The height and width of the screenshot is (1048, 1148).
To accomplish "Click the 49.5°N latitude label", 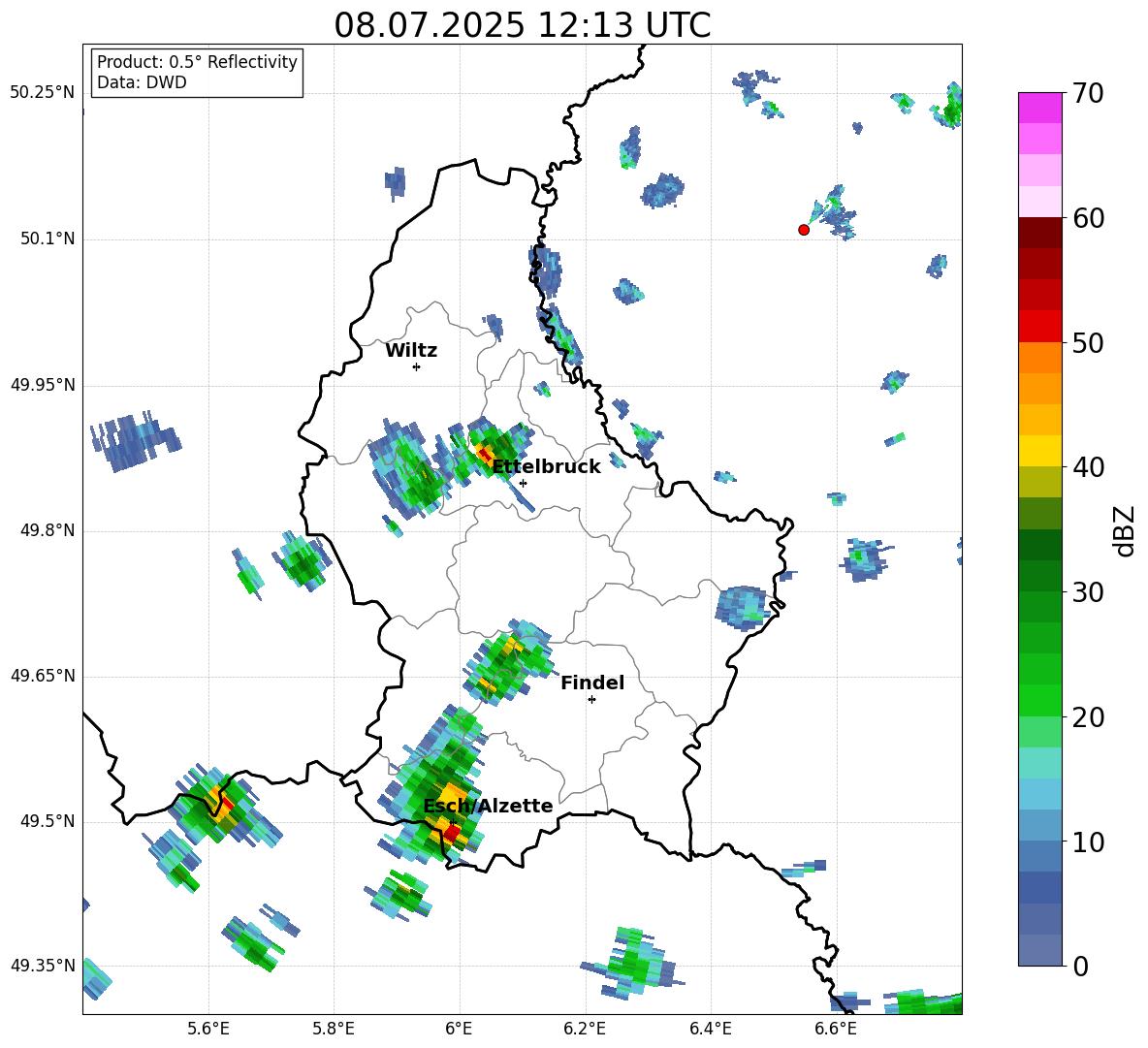I will [x=47, y=822].
